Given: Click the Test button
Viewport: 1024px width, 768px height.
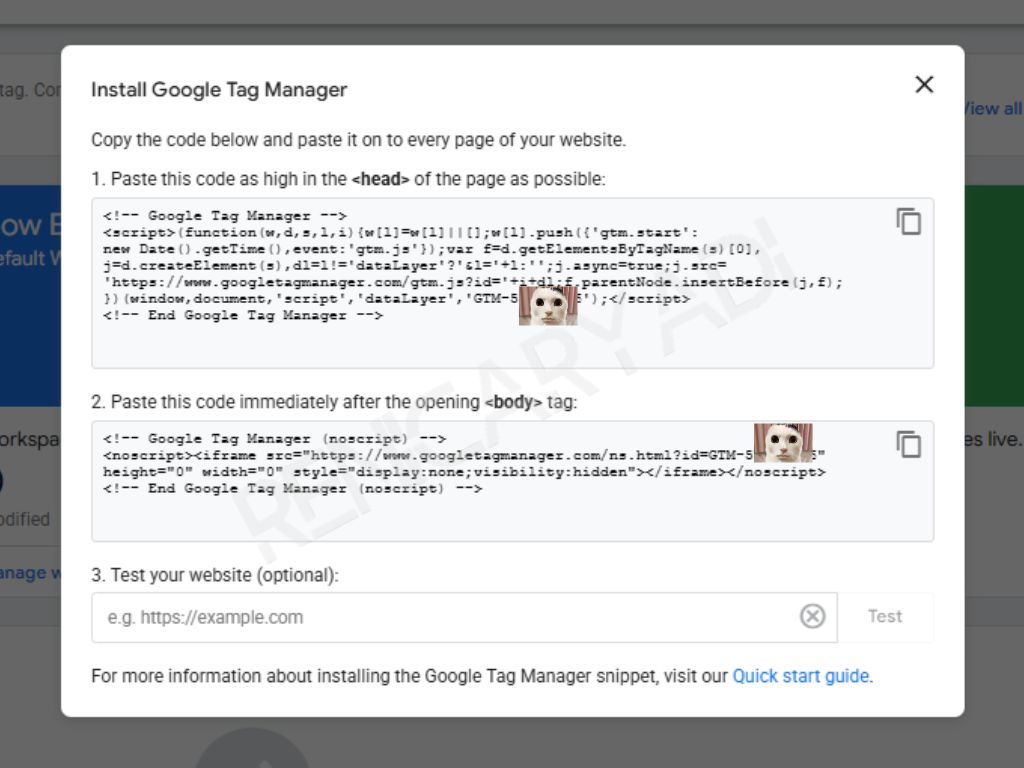Looking at the screenshot, I should [x=885, y=616].
